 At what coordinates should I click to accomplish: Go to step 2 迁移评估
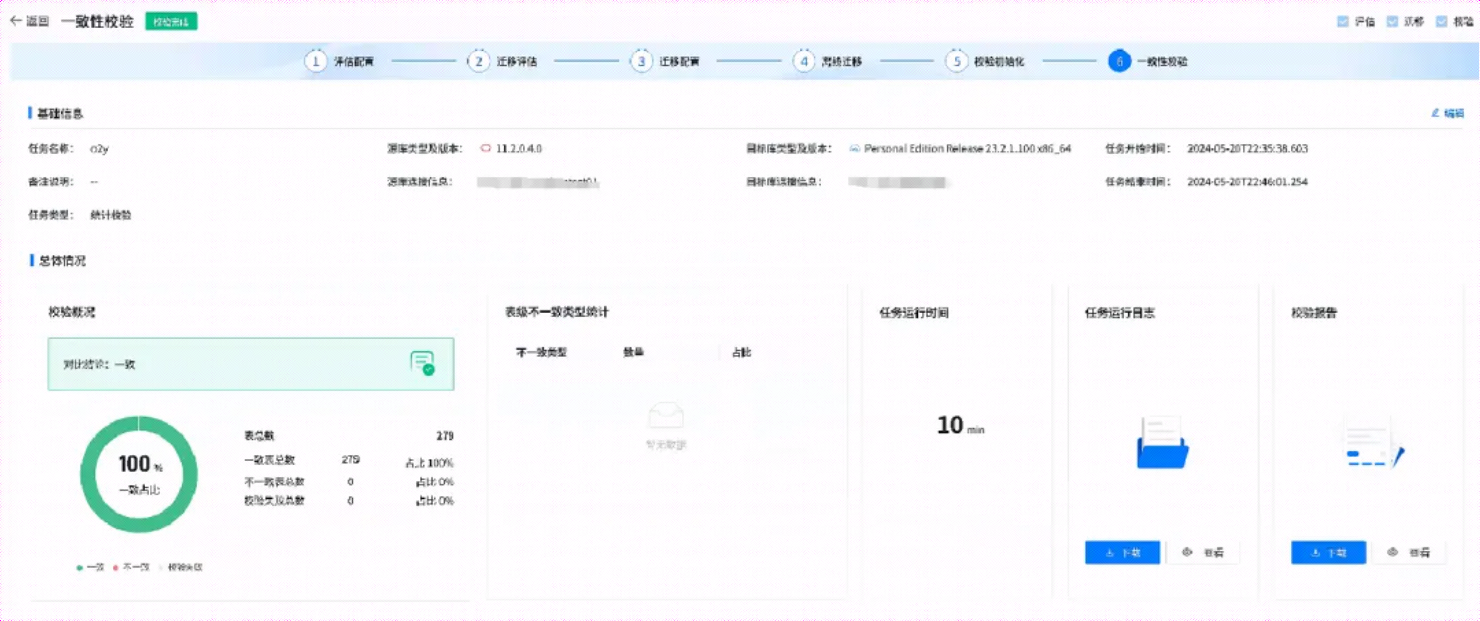tap(503, 61)
